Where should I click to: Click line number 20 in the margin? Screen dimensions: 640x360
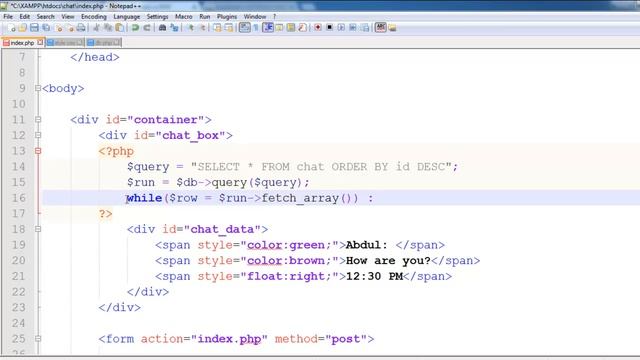18,260
